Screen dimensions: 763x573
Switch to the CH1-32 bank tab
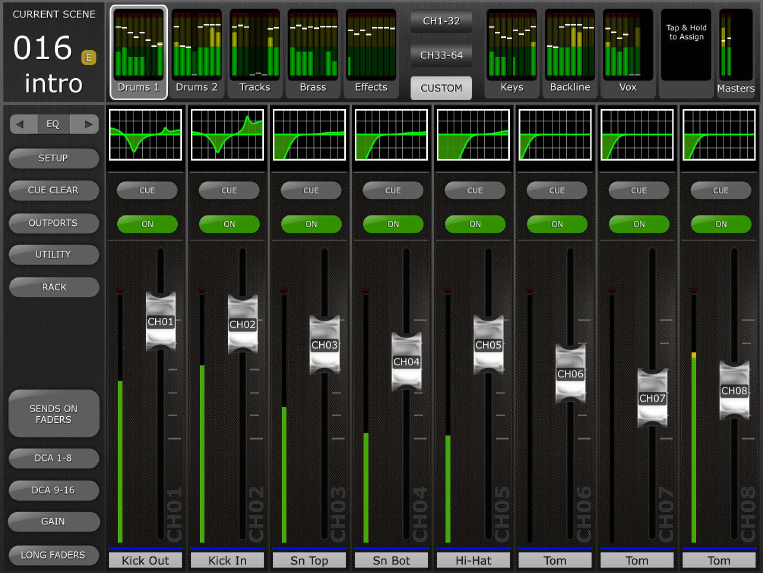tap(441, 21)
